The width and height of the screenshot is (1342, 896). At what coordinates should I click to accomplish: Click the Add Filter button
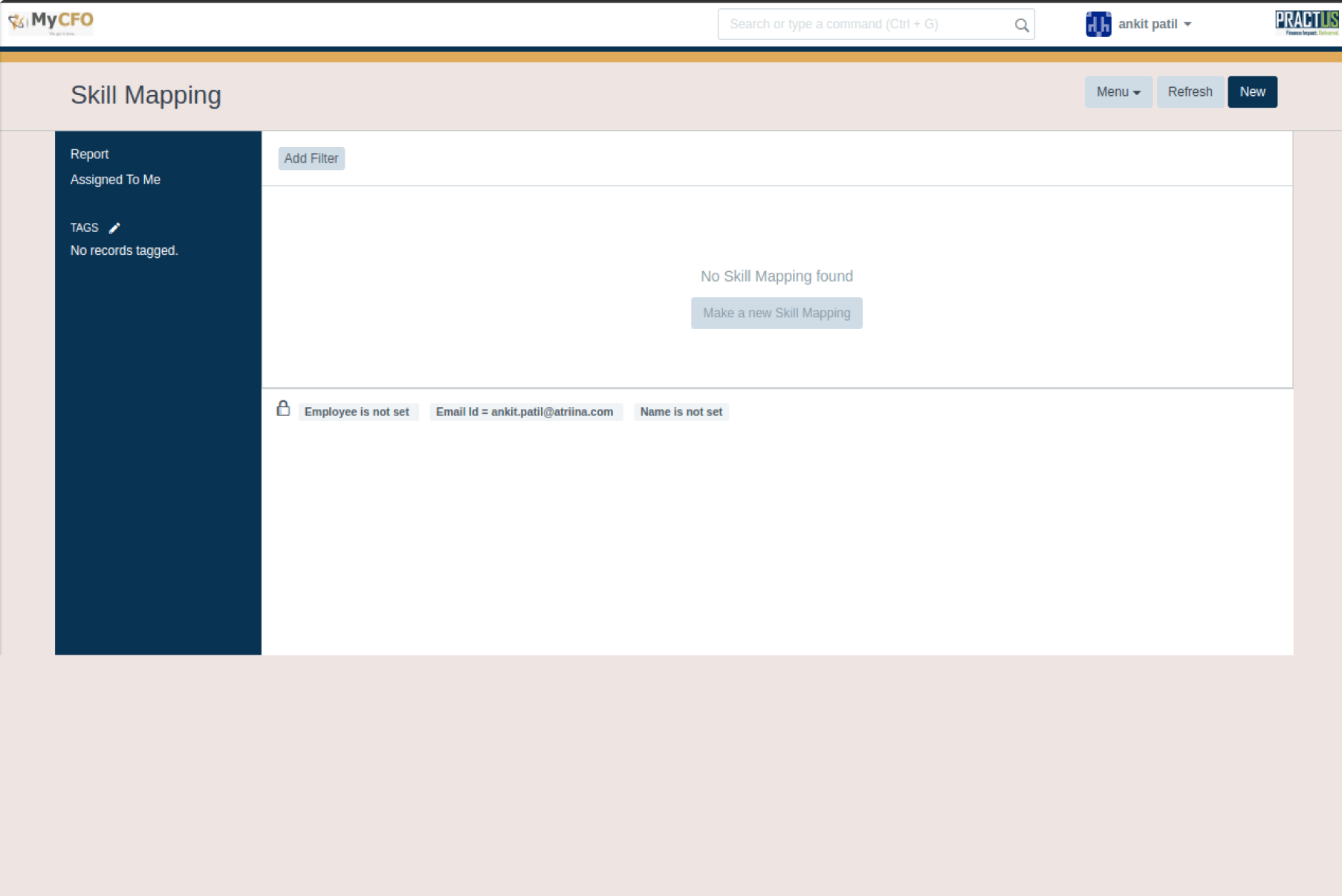coord(311,158)
